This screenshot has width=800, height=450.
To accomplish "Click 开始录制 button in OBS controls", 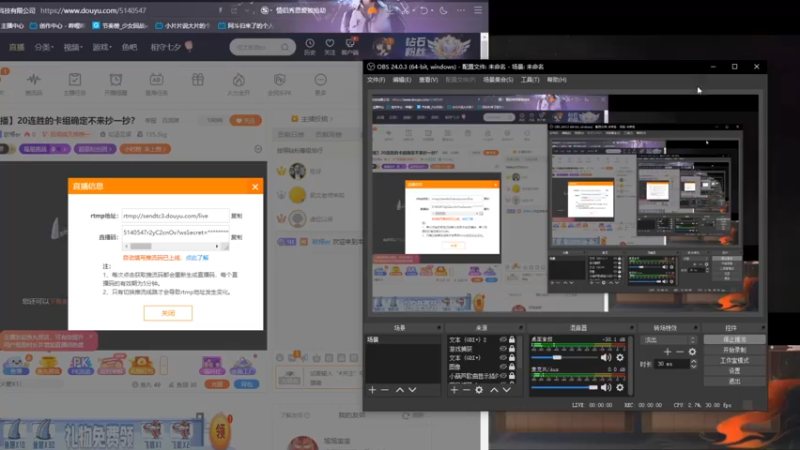I will (734, 350).
